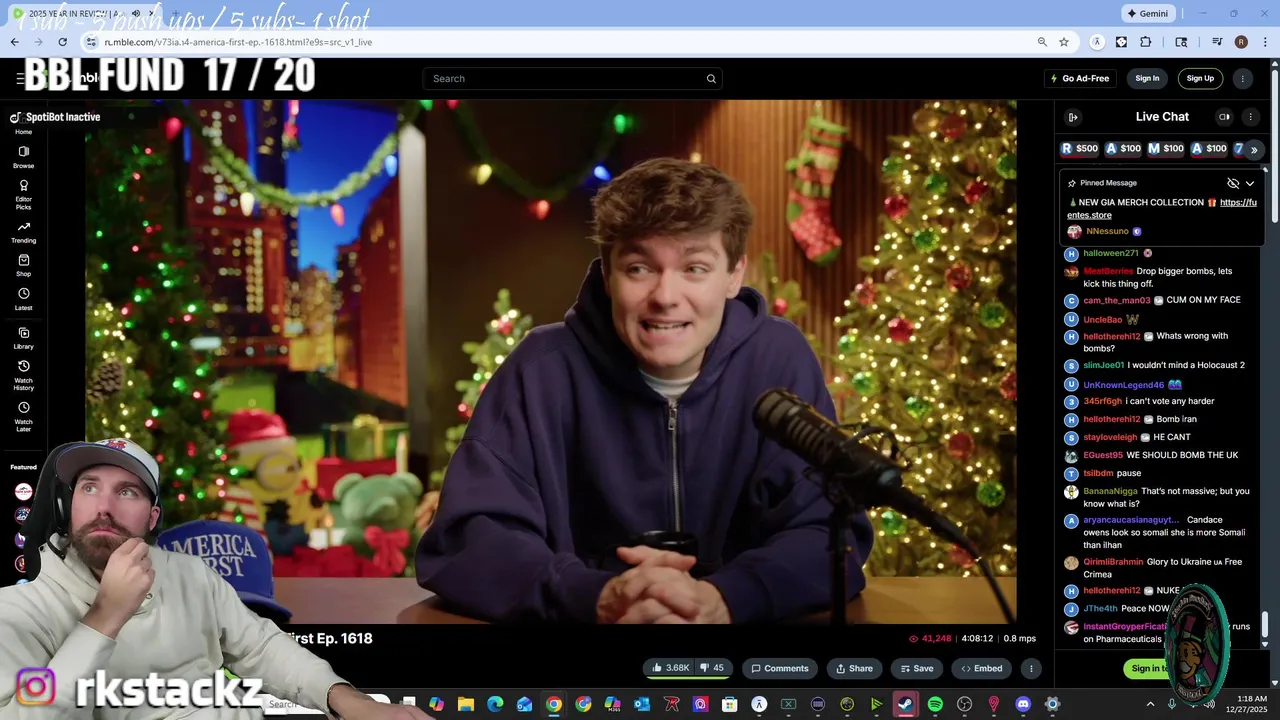Expand more rants with double-arrow button
Viewport: 1280px width, 720px height.
click(x=1253, y=149)
